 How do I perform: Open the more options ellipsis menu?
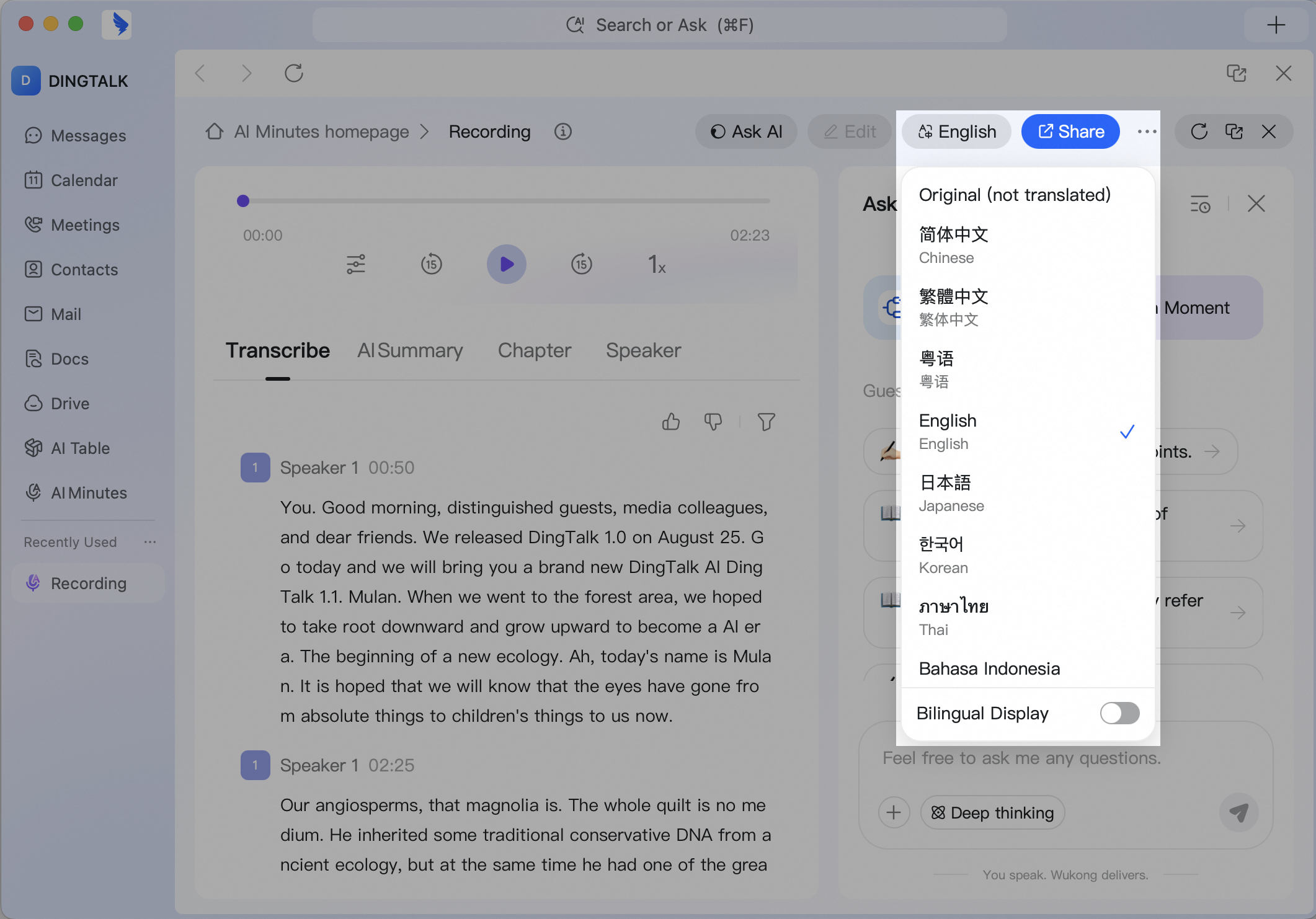click(x=1147, y=131)
